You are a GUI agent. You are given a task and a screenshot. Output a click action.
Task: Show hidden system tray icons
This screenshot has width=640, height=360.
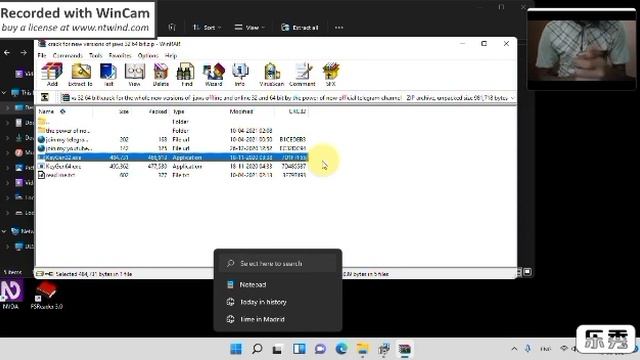tap(514, 349)
